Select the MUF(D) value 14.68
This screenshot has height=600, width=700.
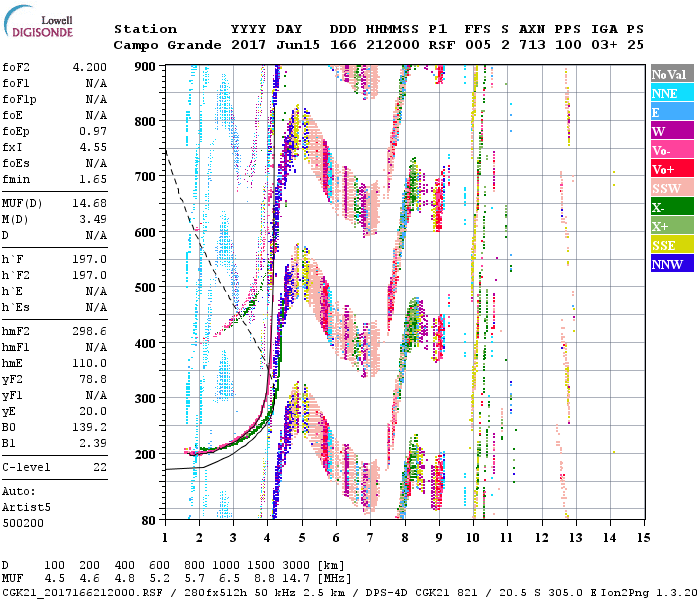tap(91, 203)
